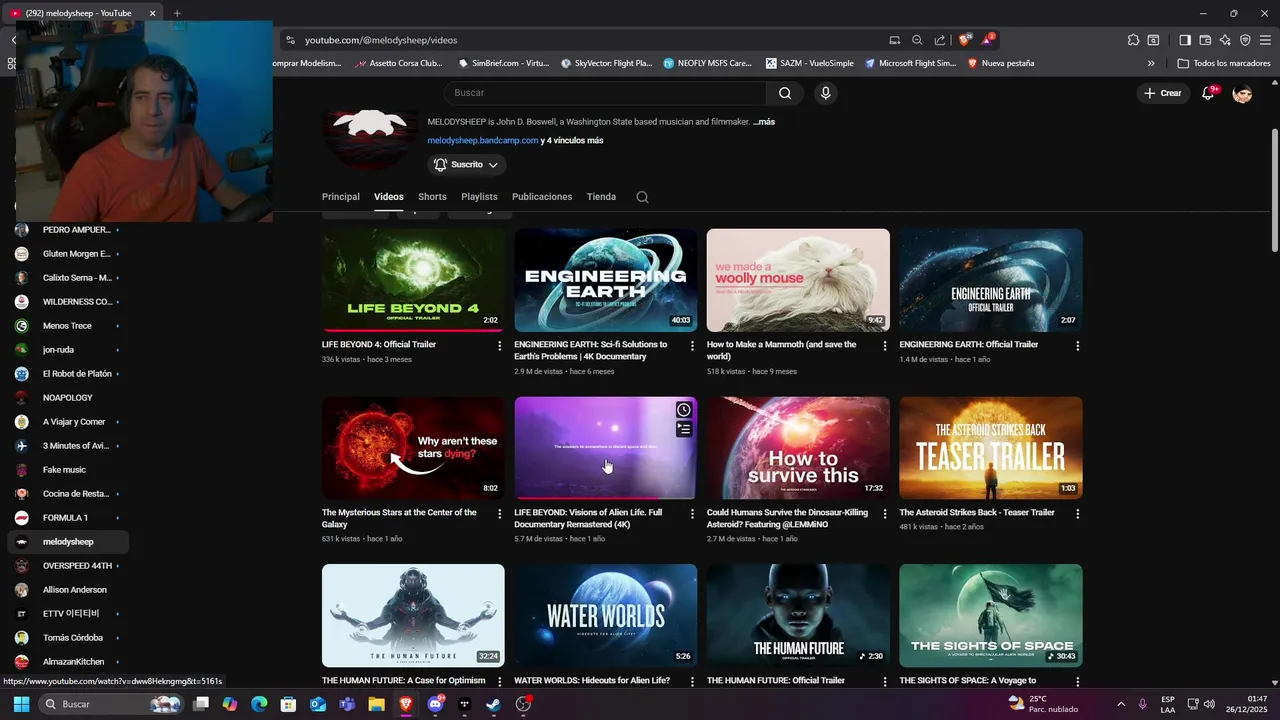Screen dimensions: 1280x720
Task: Open options for ENGINEERING EARTH: Official Trailer
Action: 1077,346
